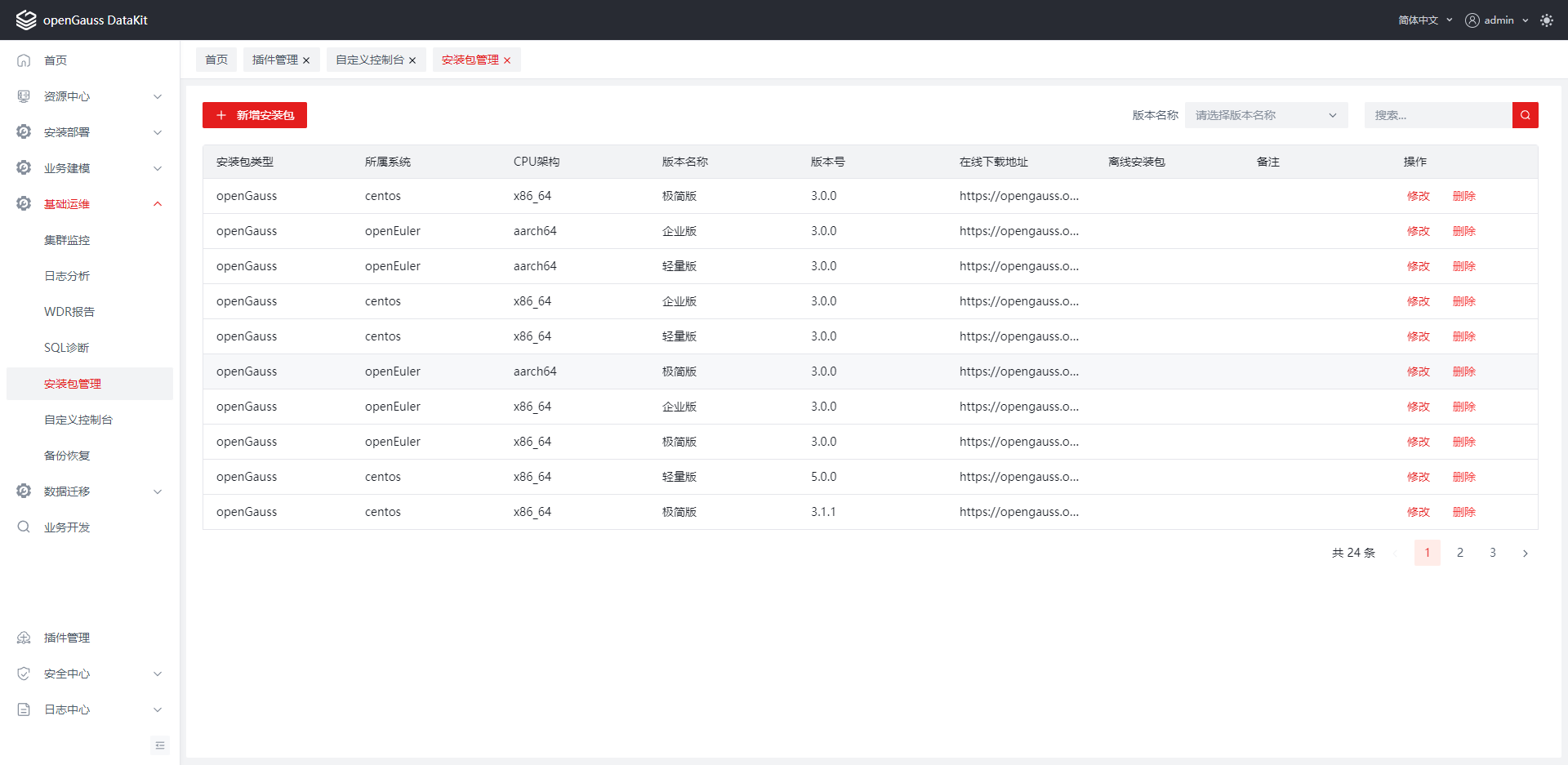Screen dimensions: 1568x765
Task: Open the 版本名称 select dropdown
Action: 1265,115
